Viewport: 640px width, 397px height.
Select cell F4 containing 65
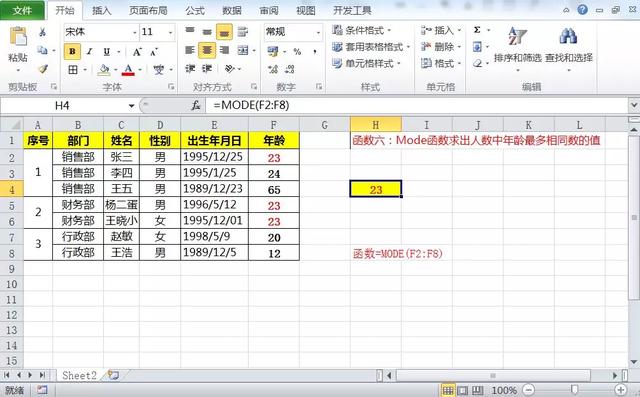pyautogui.click(x=274, y=189)
